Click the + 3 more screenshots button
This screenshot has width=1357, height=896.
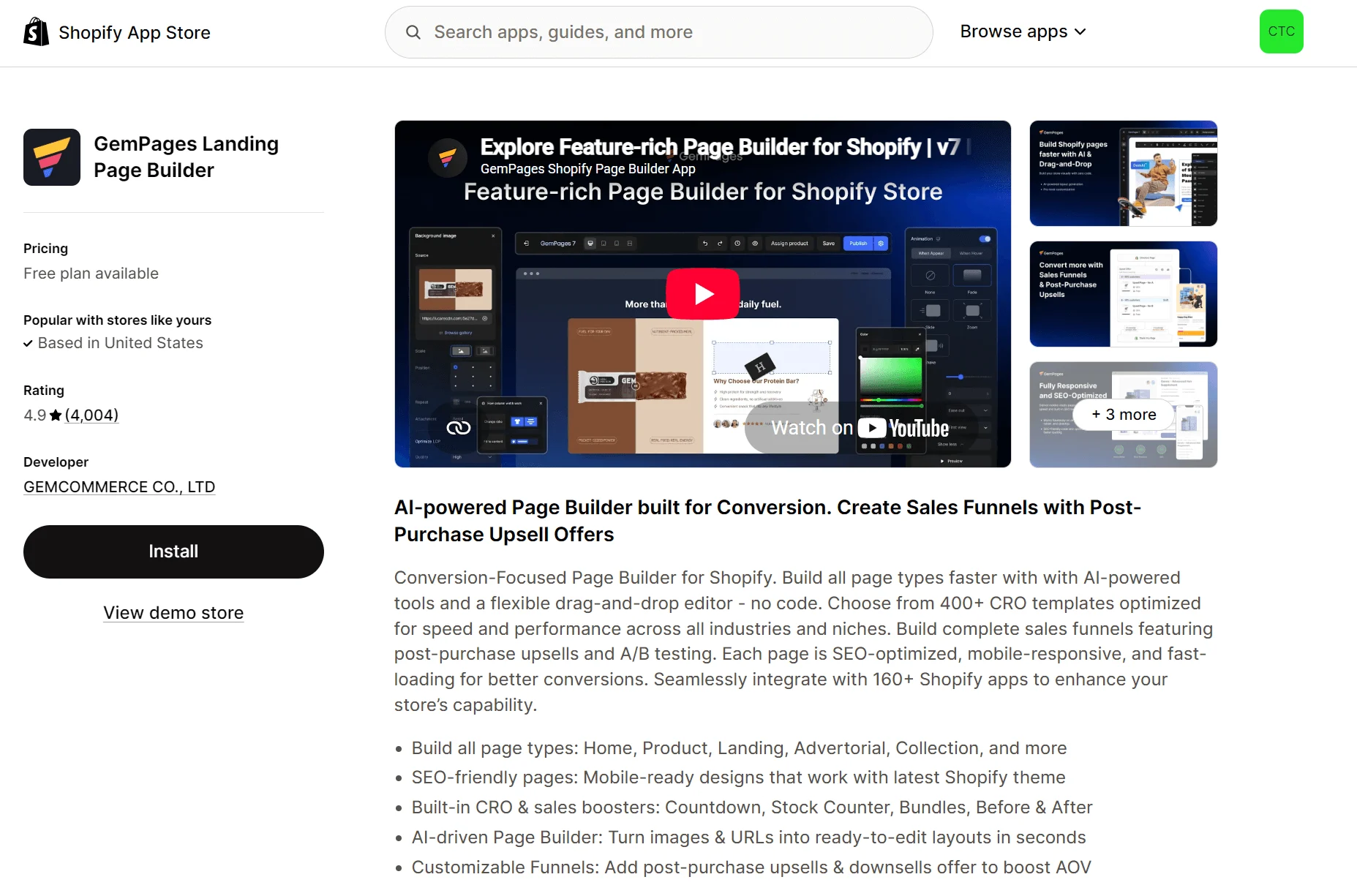pyautogui.click(x=1124, y=415)
